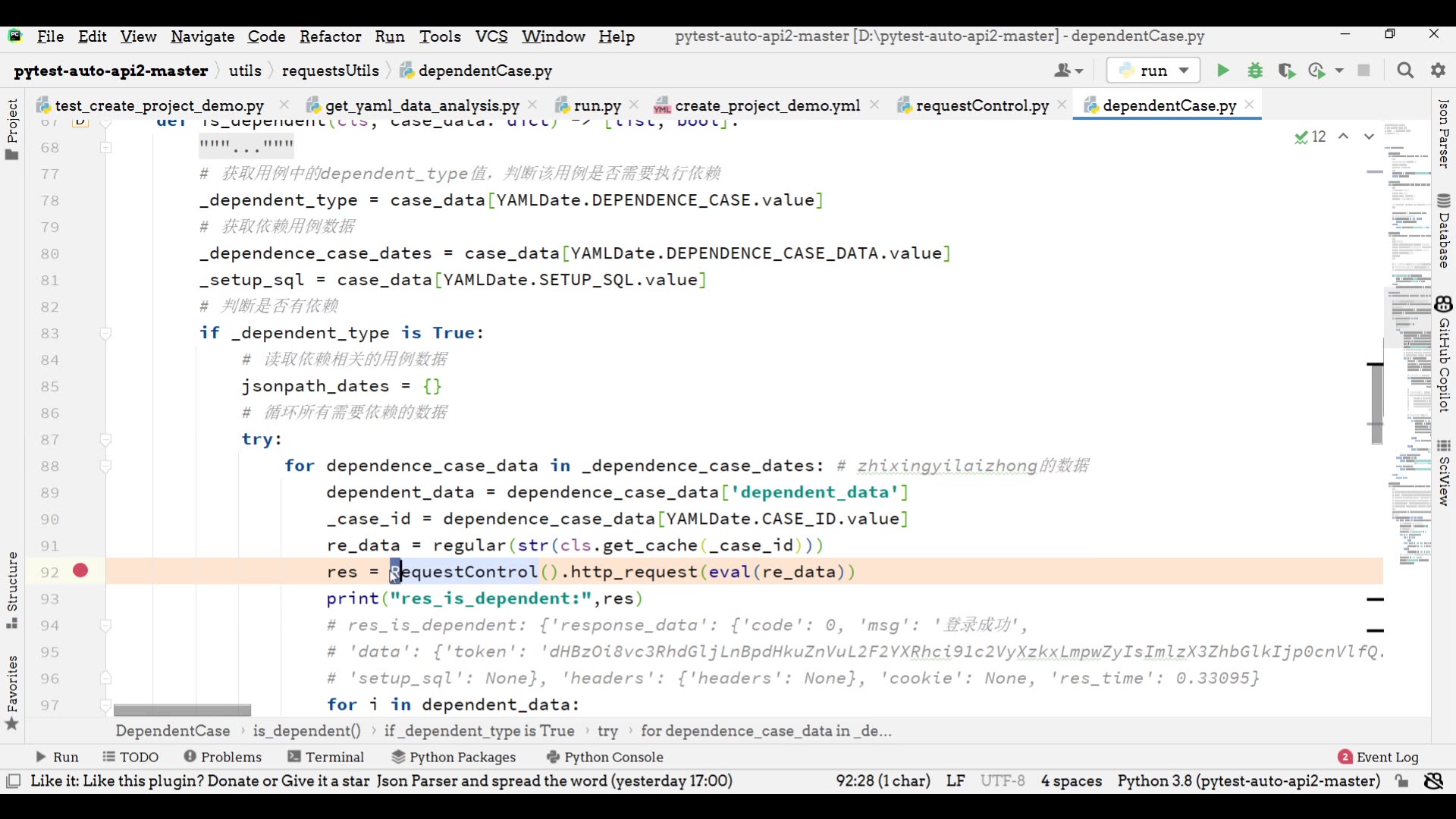Click the green Run button
The height and width of the screenshot is (819, 1456).
[1222, 71]
